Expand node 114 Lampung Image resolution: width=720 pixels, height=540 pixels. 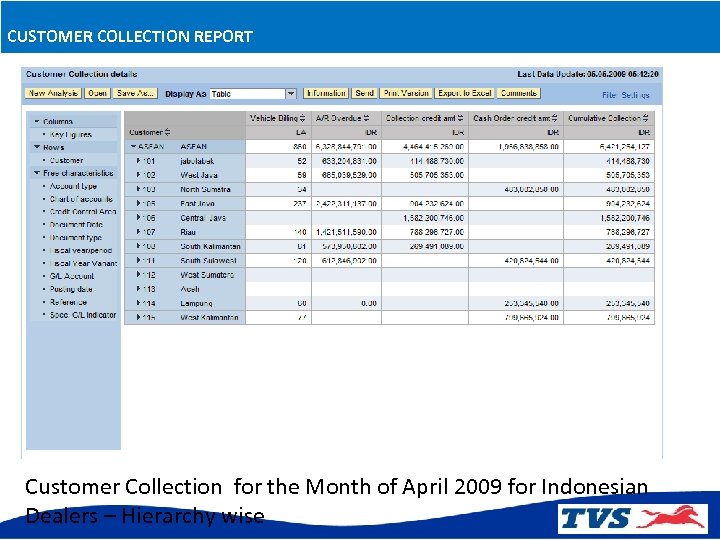(138, 303)
